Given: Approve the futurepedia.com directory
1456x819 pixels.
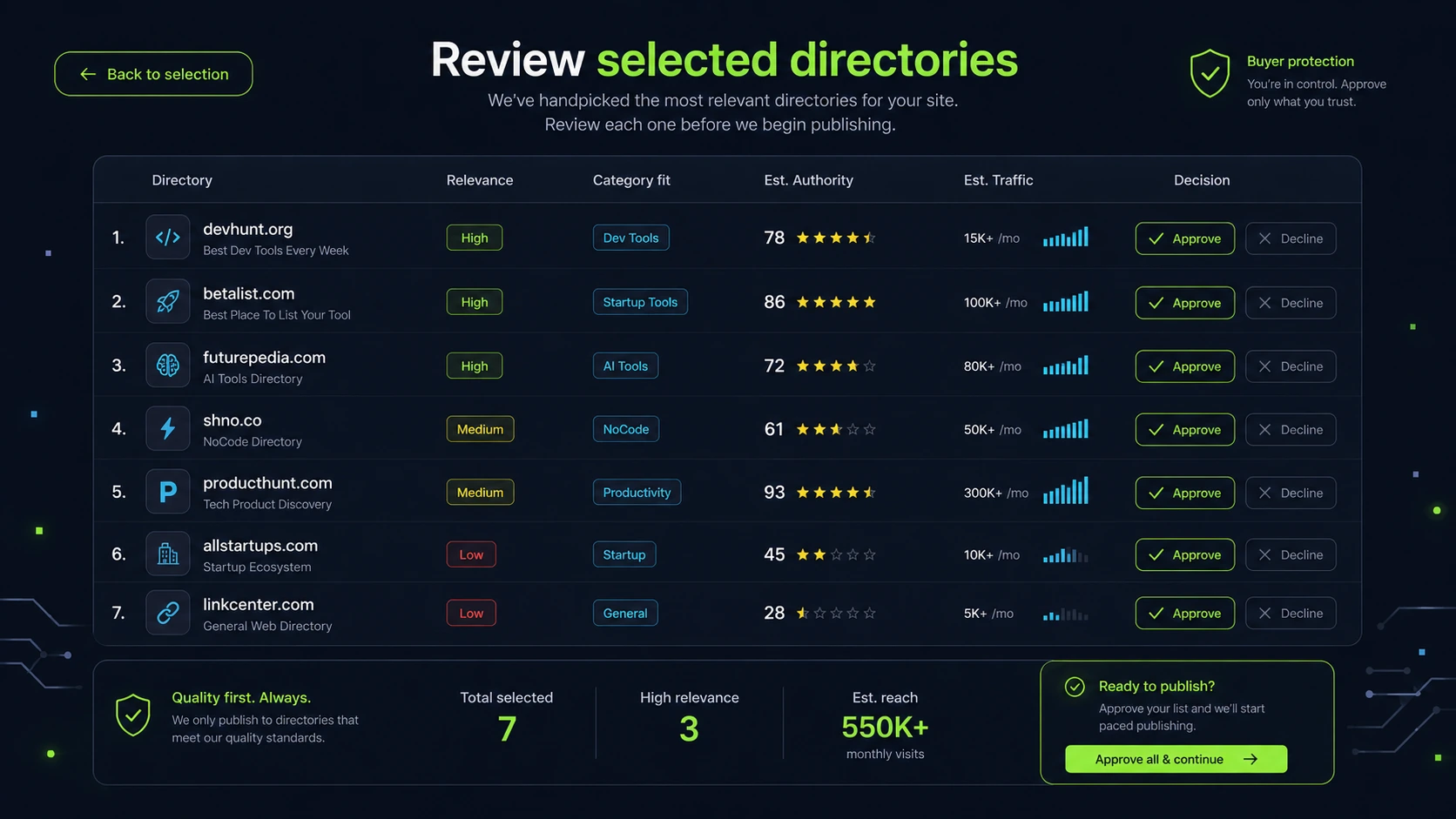Looking at the screenshot, I should click(x=1184, y=366).
